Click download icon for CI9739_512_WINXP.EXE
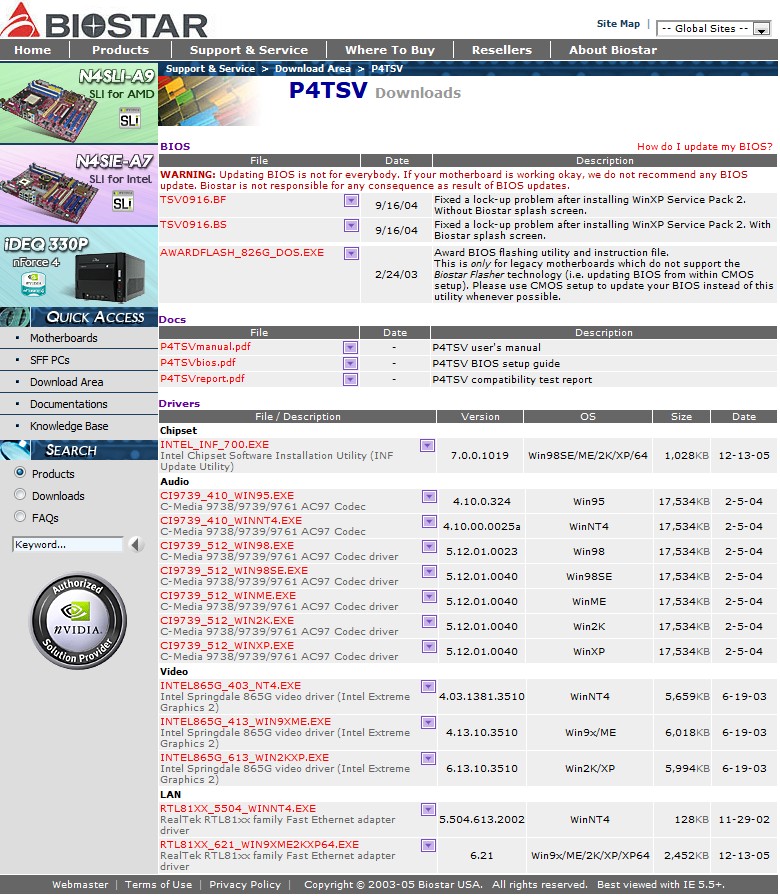Image resolution: width=780 pixels, height=896 pixels. click(x=429, y=647)
